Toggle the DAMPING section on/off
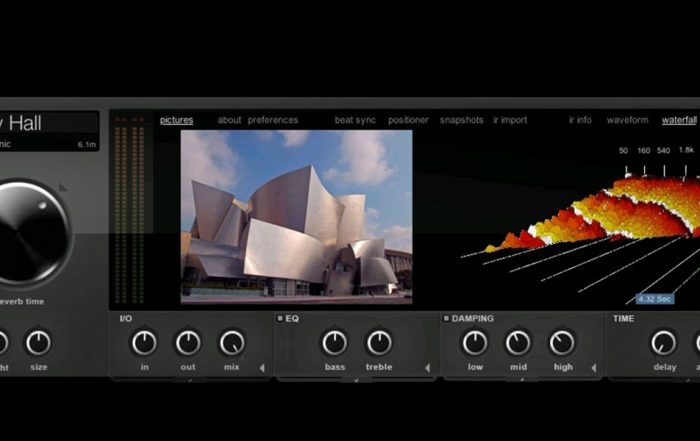The height and width of the screenshot is (441, 700). point(446,318)
